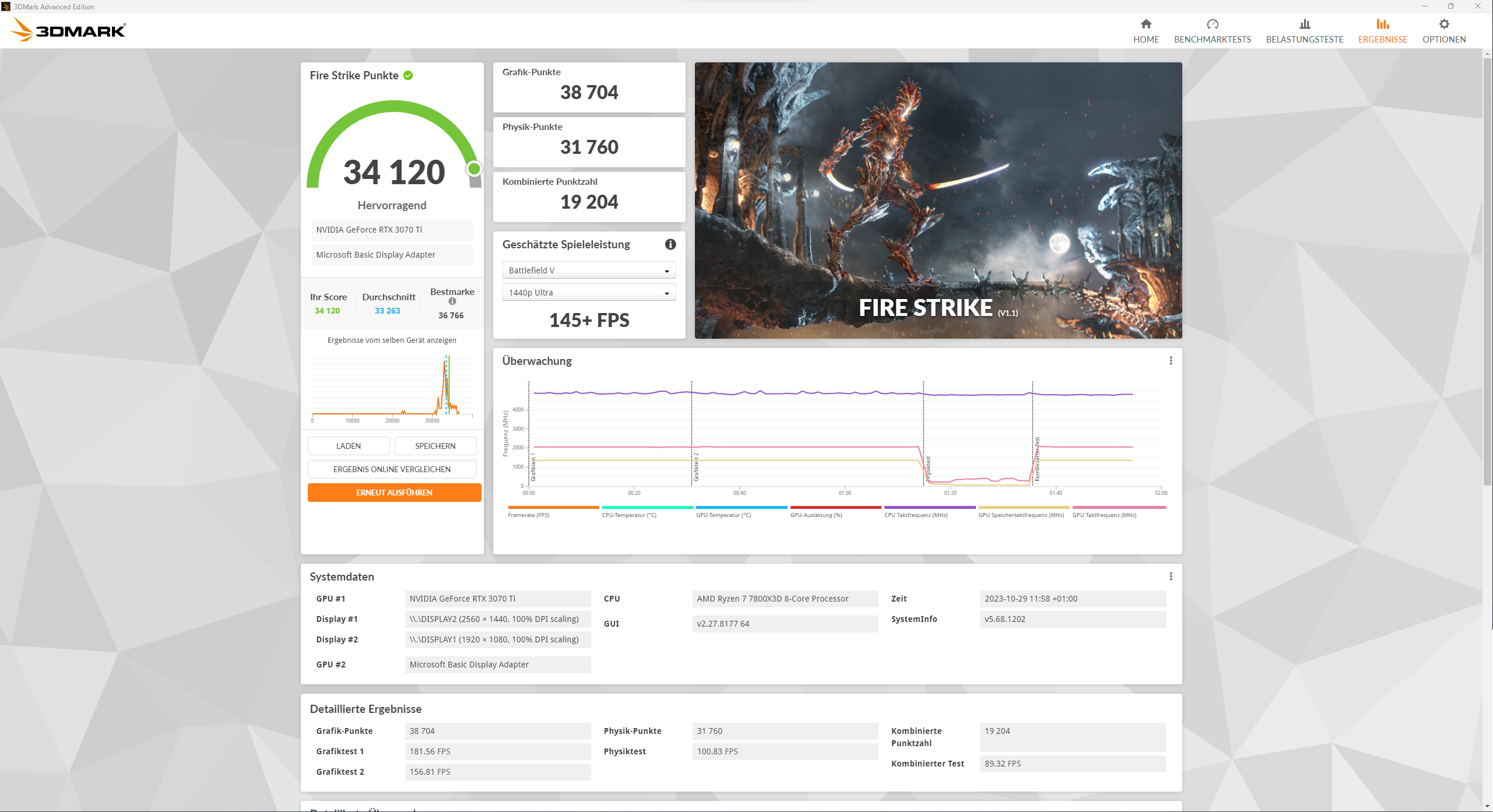Image resolution: width=1493 pixels, height=812 pixels.
Task: Open the 1440p Ultra settings dropdown
Action: pos(588,292)
